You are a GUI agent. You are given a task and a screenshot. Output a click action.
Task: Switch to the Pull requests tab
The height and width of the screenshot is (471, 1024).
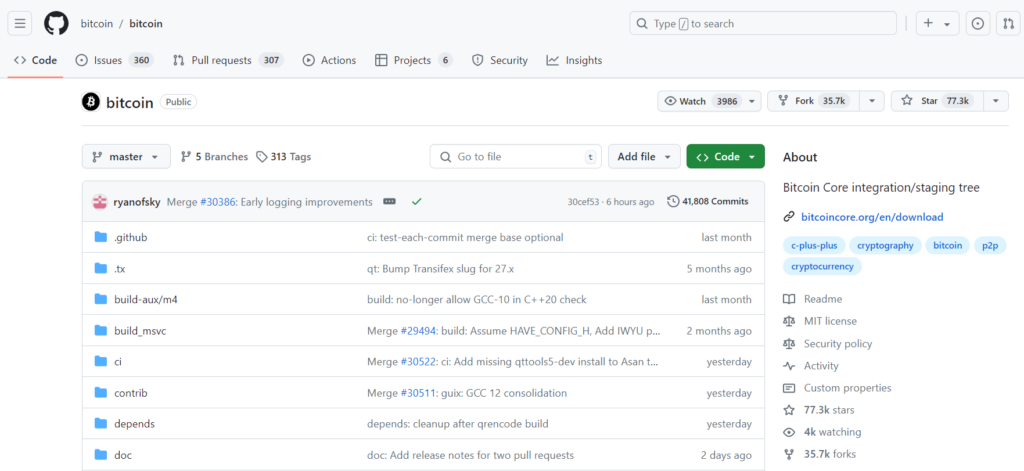pos(227,60)
